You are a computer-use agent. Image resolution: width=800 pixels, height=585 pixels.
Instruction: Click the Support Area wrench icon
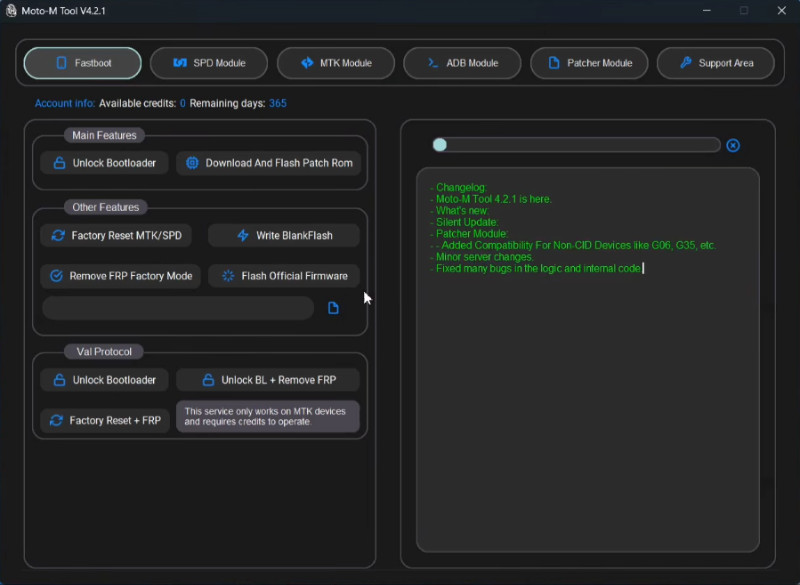click(x=686, y=63)
